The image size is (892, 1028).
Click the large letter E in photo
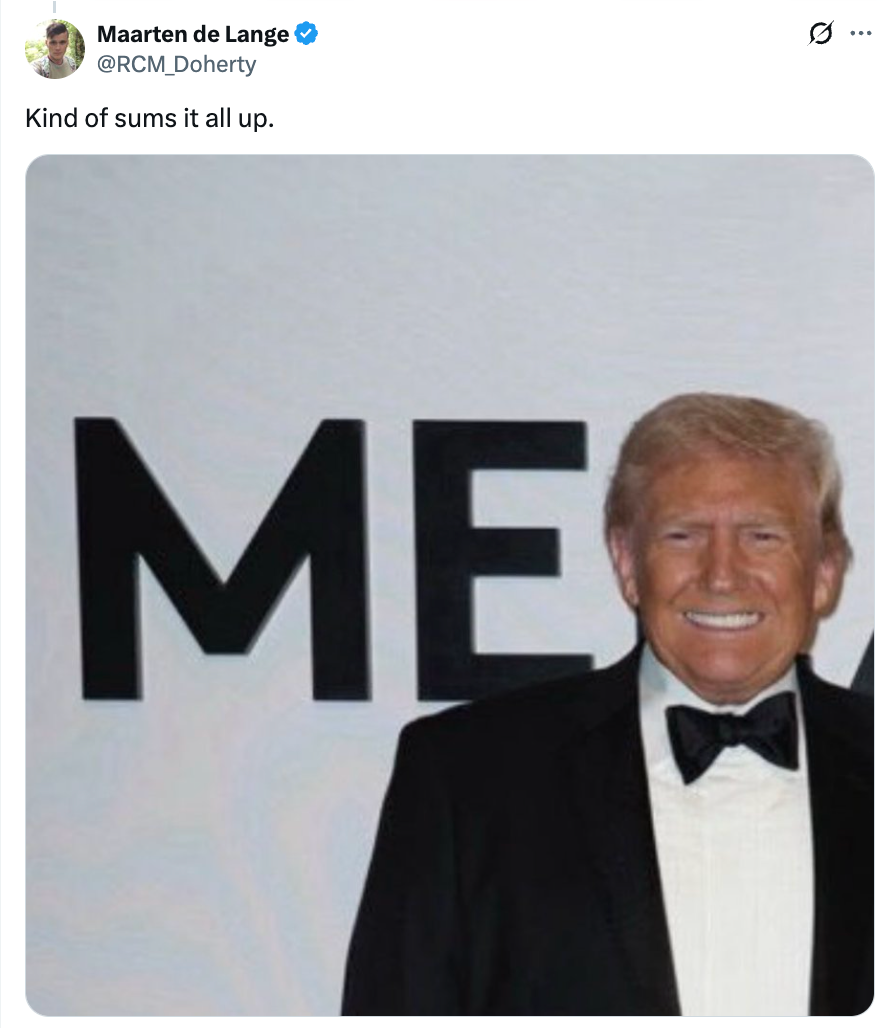(x=500, y=558)
